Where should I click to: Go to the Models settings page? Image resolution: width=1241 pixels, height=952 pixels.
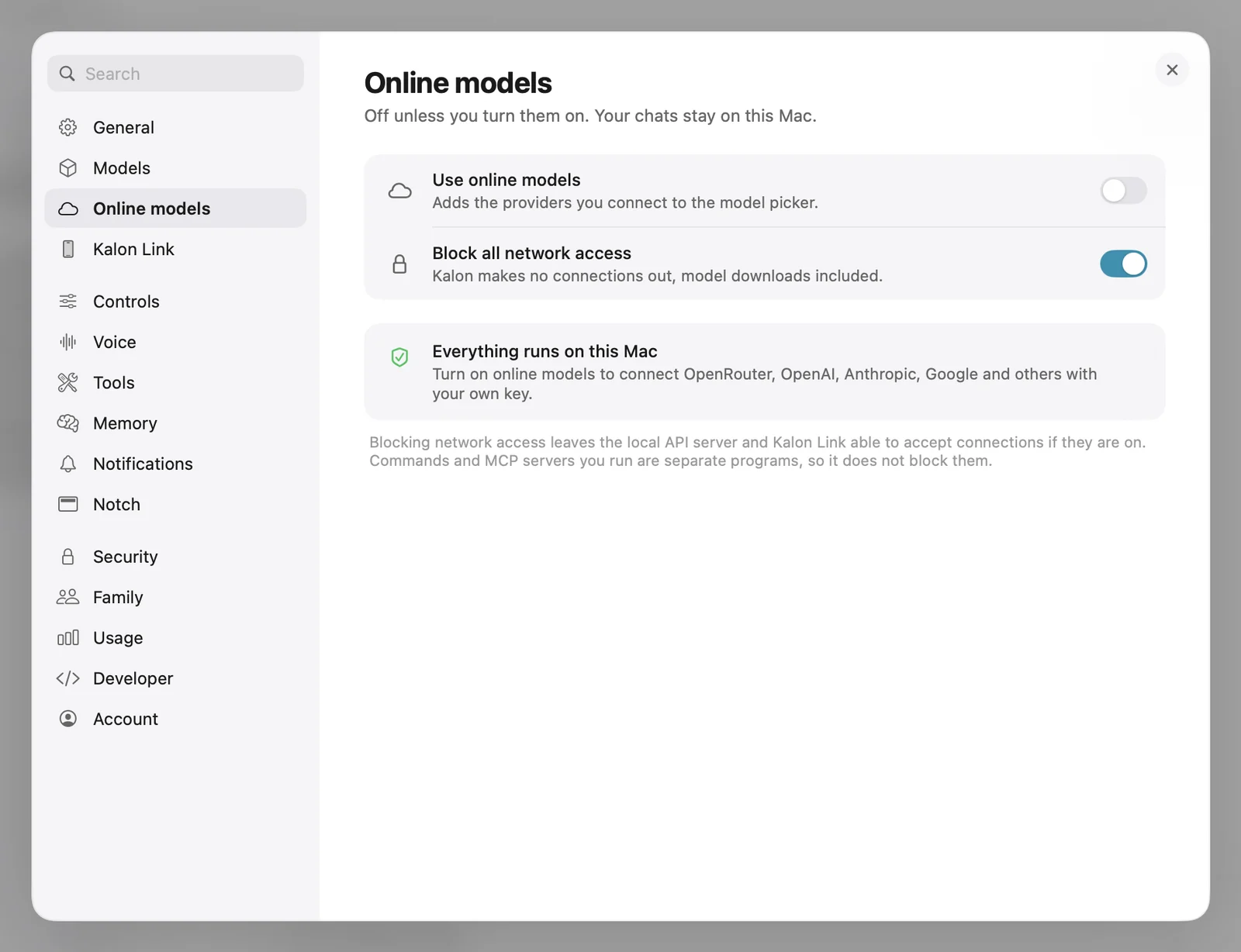pos(175,168)
